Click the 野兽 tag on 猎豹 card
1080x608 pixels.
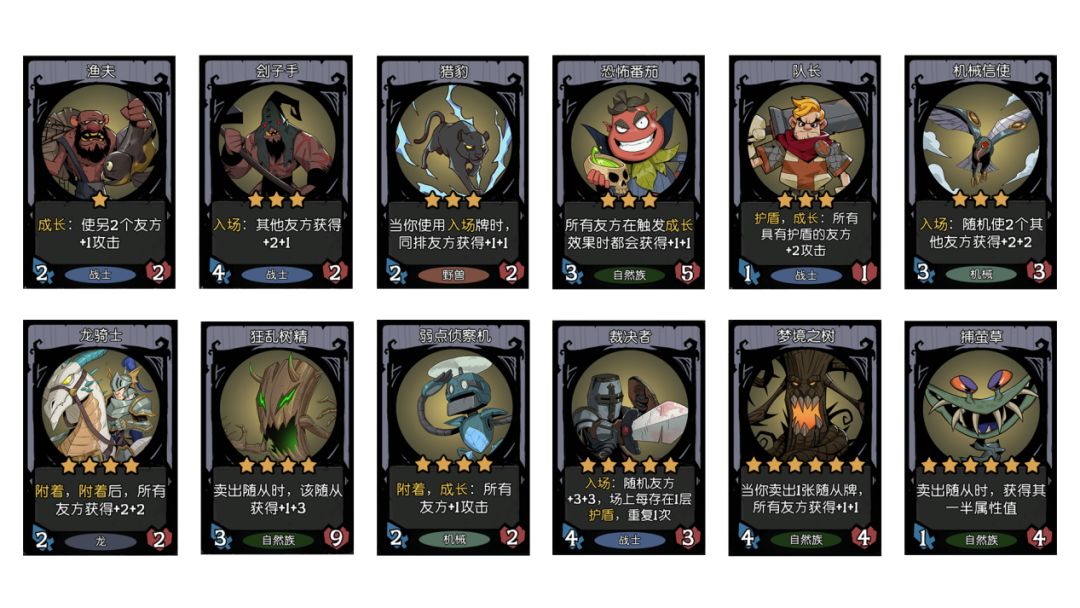(x=453, y=275)
